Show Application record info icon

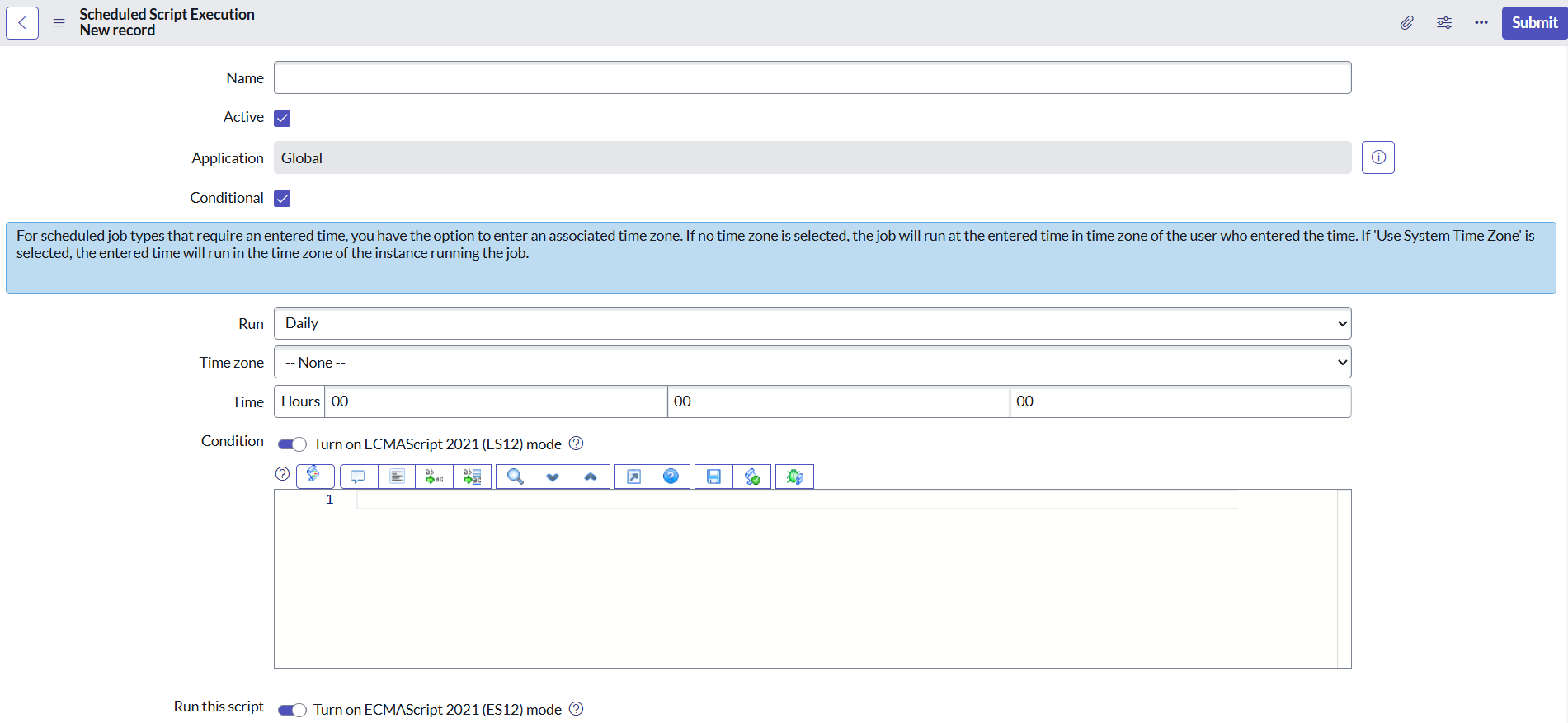pyautogui.click(x=1378, y=157)
